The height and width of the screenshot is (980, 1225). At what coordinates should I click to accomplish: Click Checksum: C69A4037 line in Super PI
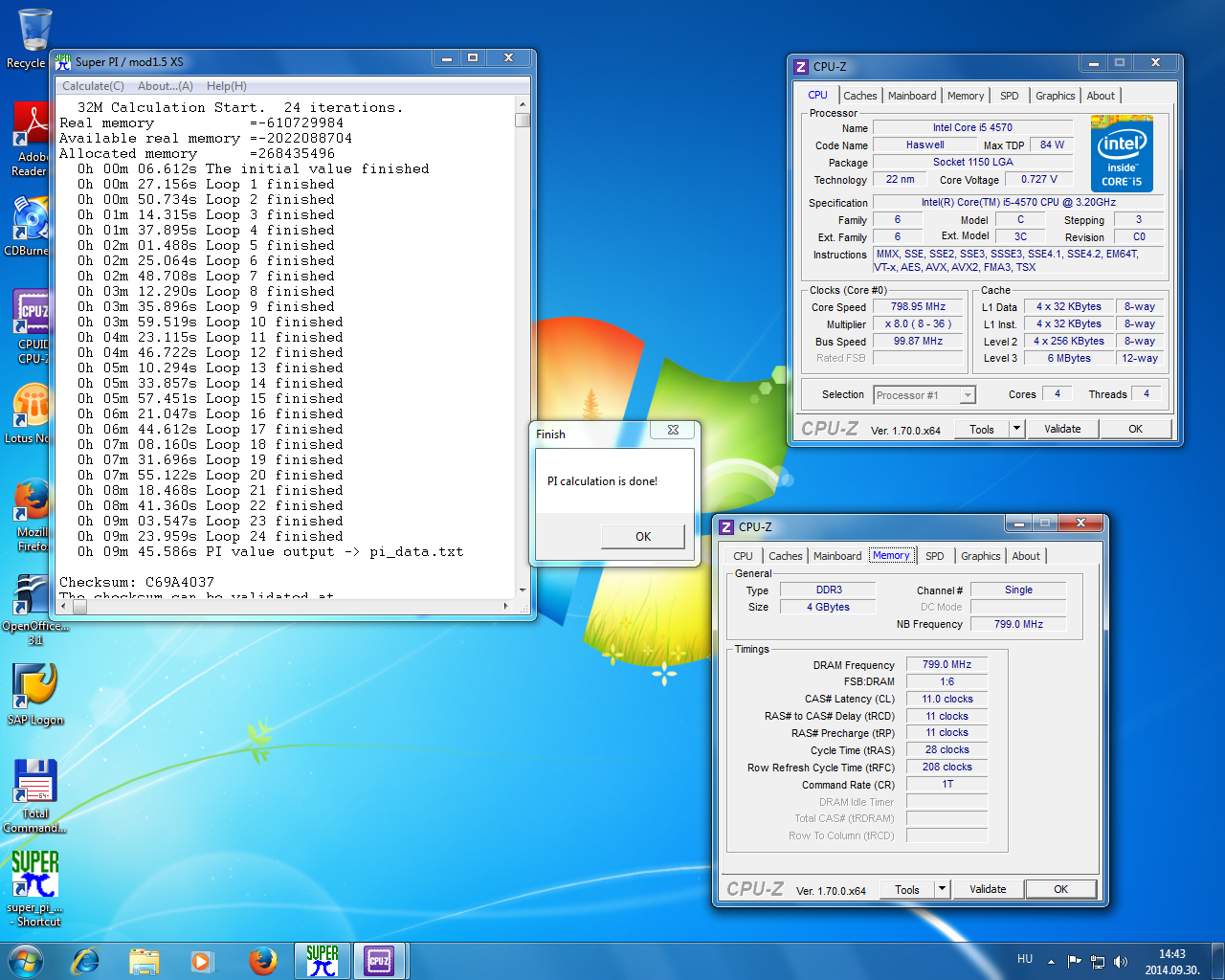tap(137, 582)
